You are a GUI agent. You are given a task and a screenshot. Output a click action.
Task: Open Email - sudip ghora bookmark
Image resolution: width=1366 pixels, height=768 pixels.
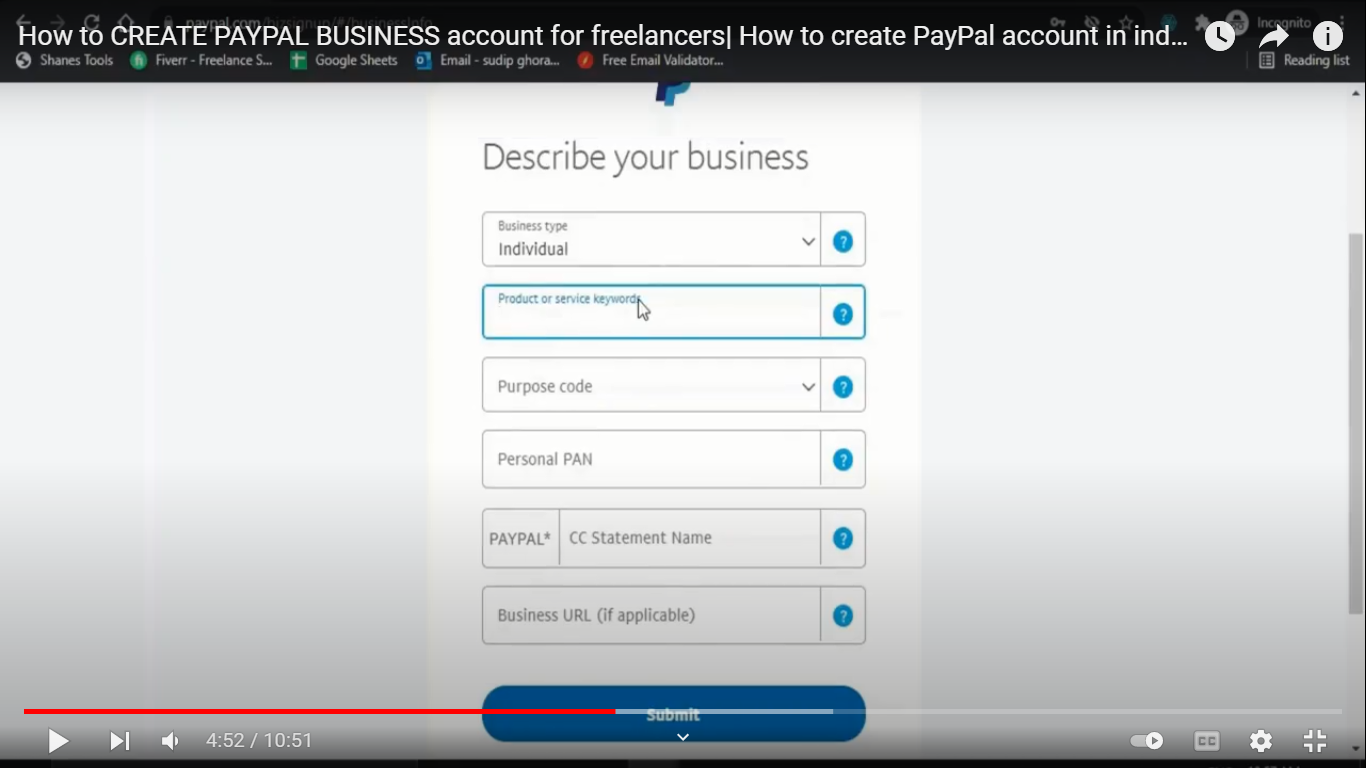click(487, 60)
